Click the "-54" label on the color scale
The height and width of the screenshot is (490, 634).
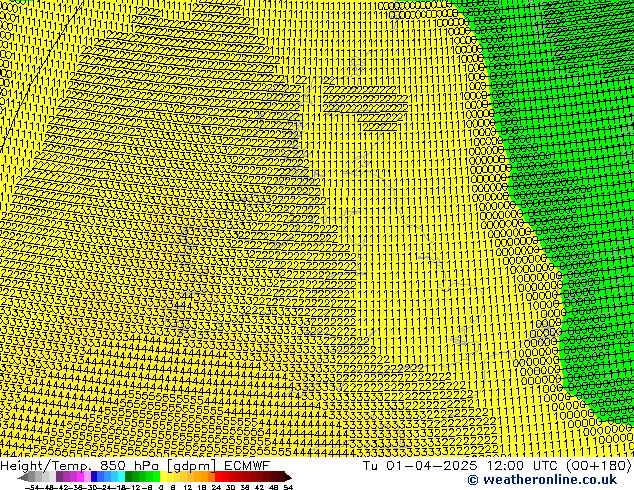pyautogui.click(x=32, y=487)
